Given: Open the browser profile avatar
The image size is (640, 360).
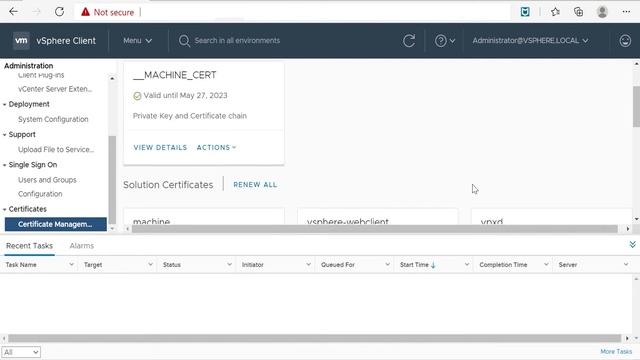Looking at the screenshot, I should (602, 12).
